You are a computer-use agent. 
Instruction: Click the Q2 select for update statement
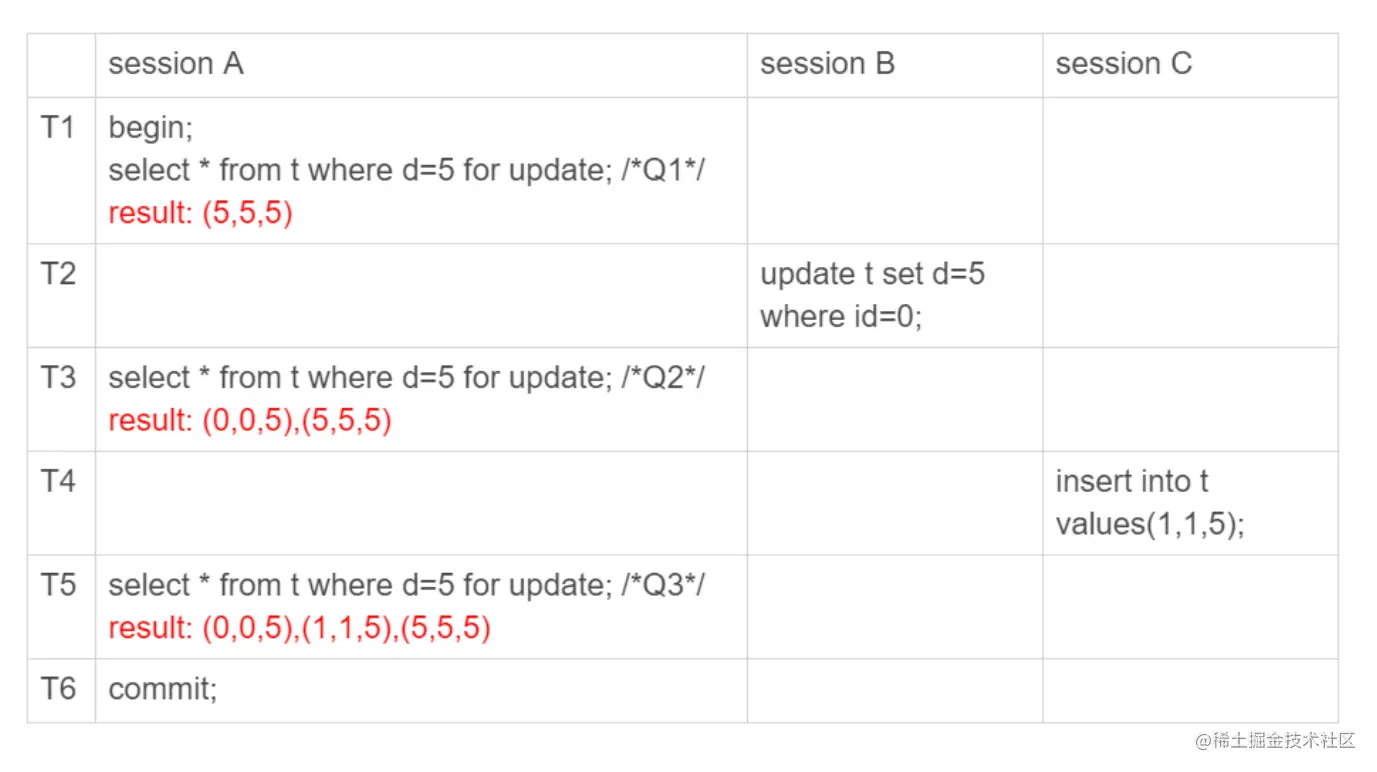coord(406,378)
